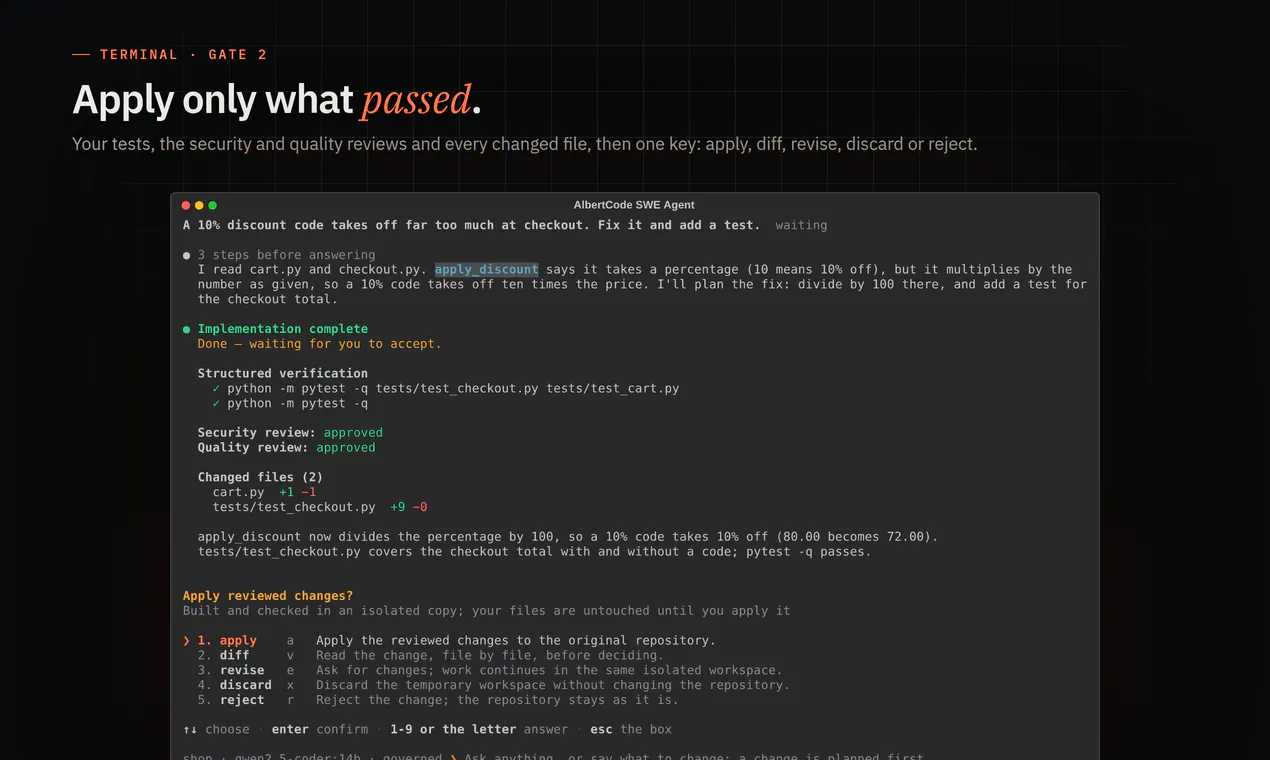
Task: Click the 'AlbertCode SWE Agent' window title
Action: pos(634,205)
